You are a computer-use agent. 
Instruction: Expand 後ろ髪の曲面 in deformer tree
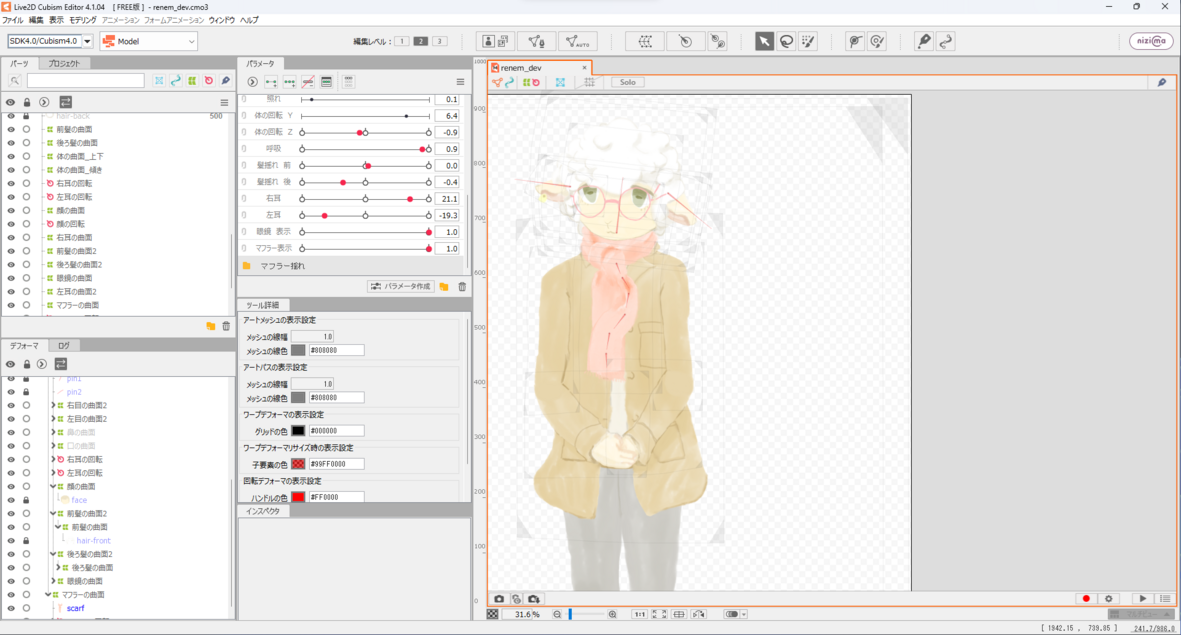pos(58,568)
